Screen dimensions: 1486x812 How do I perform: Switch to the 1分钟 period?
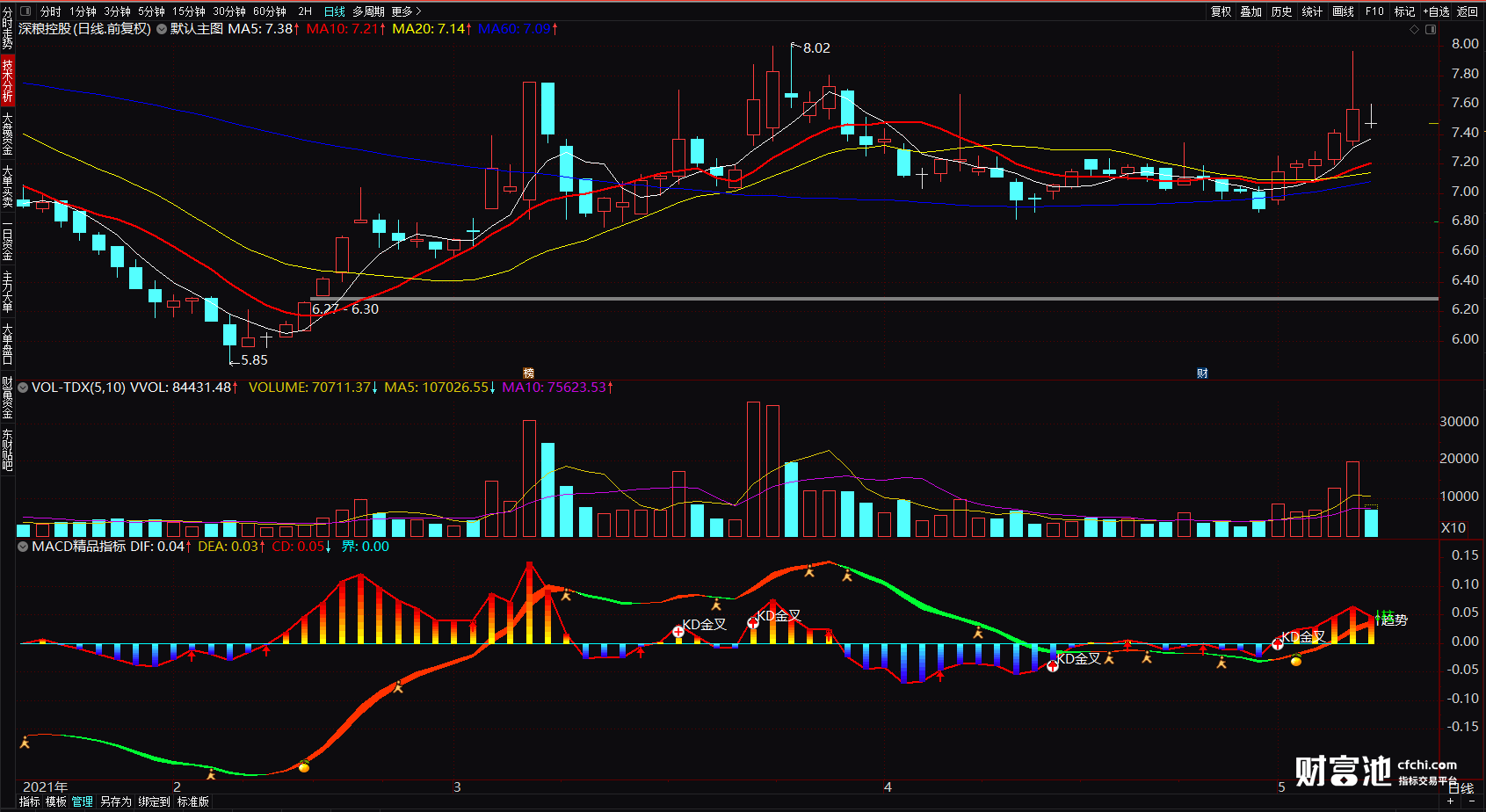(x=83, y=11)
